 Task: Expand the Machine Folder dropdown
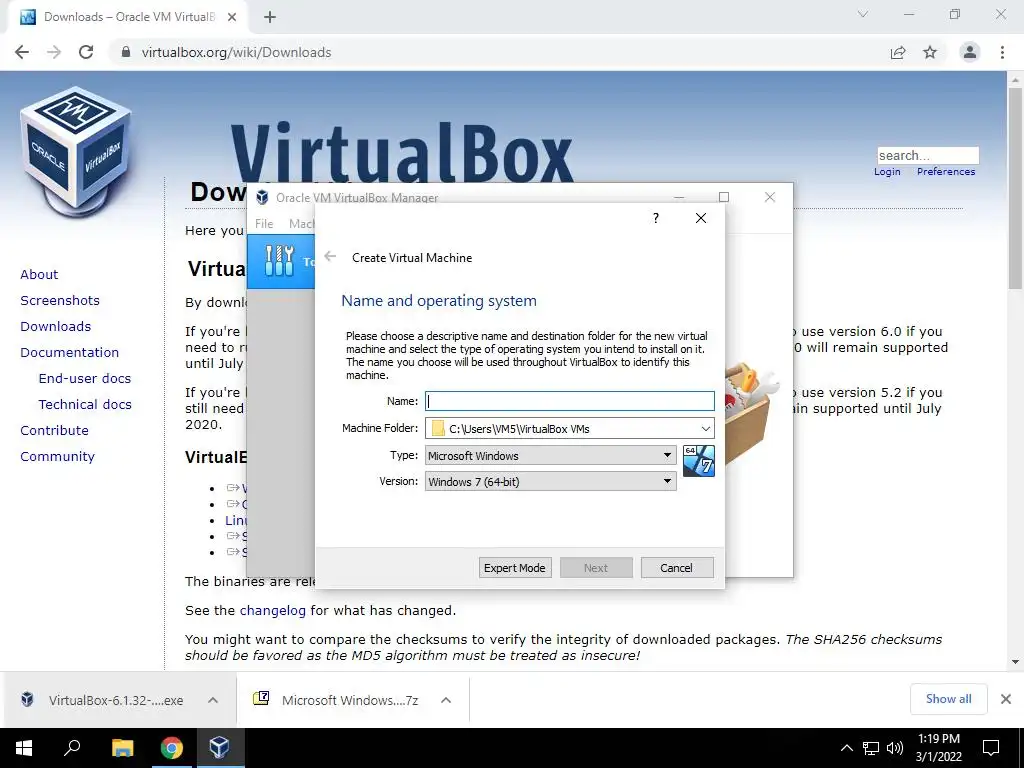pyautogui.click(x=706, y=428)
